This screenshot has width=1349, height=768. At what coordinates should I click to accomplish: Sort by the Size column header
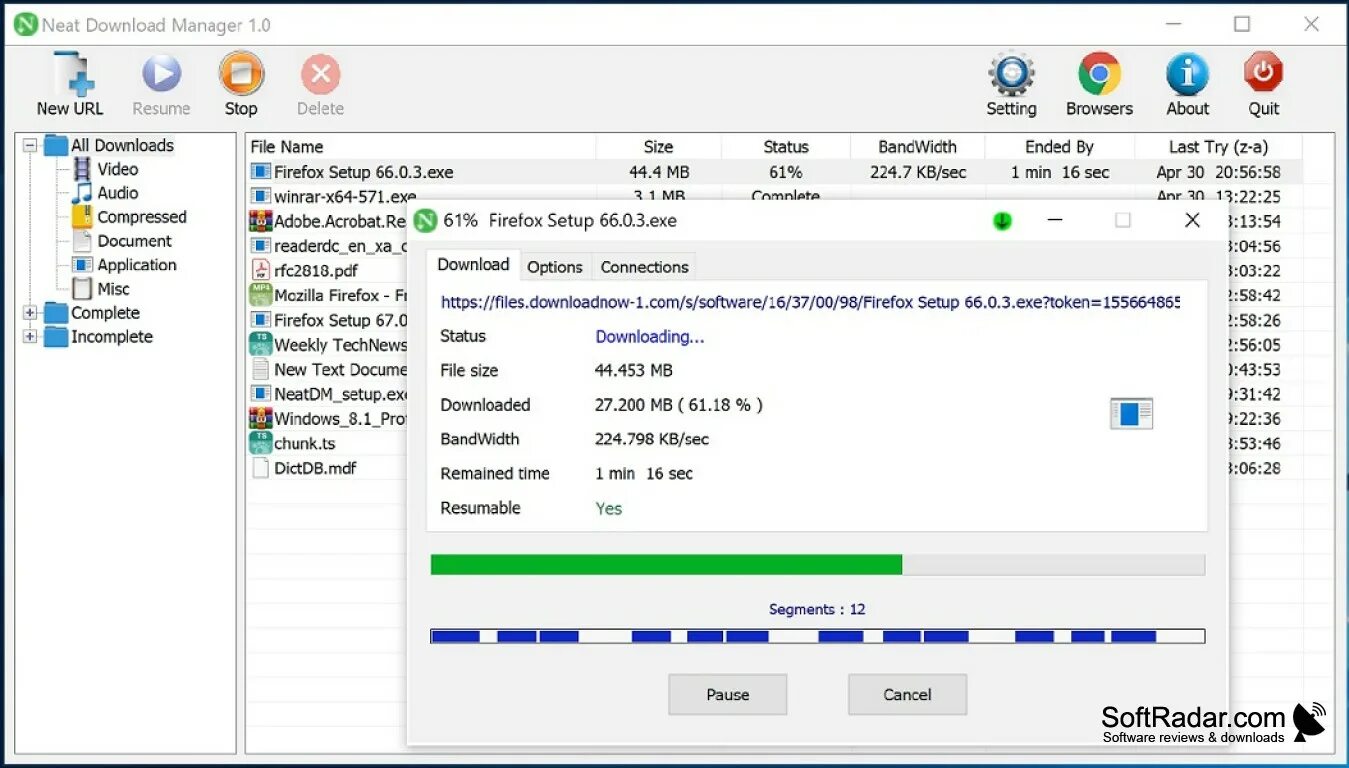point(658,146)
